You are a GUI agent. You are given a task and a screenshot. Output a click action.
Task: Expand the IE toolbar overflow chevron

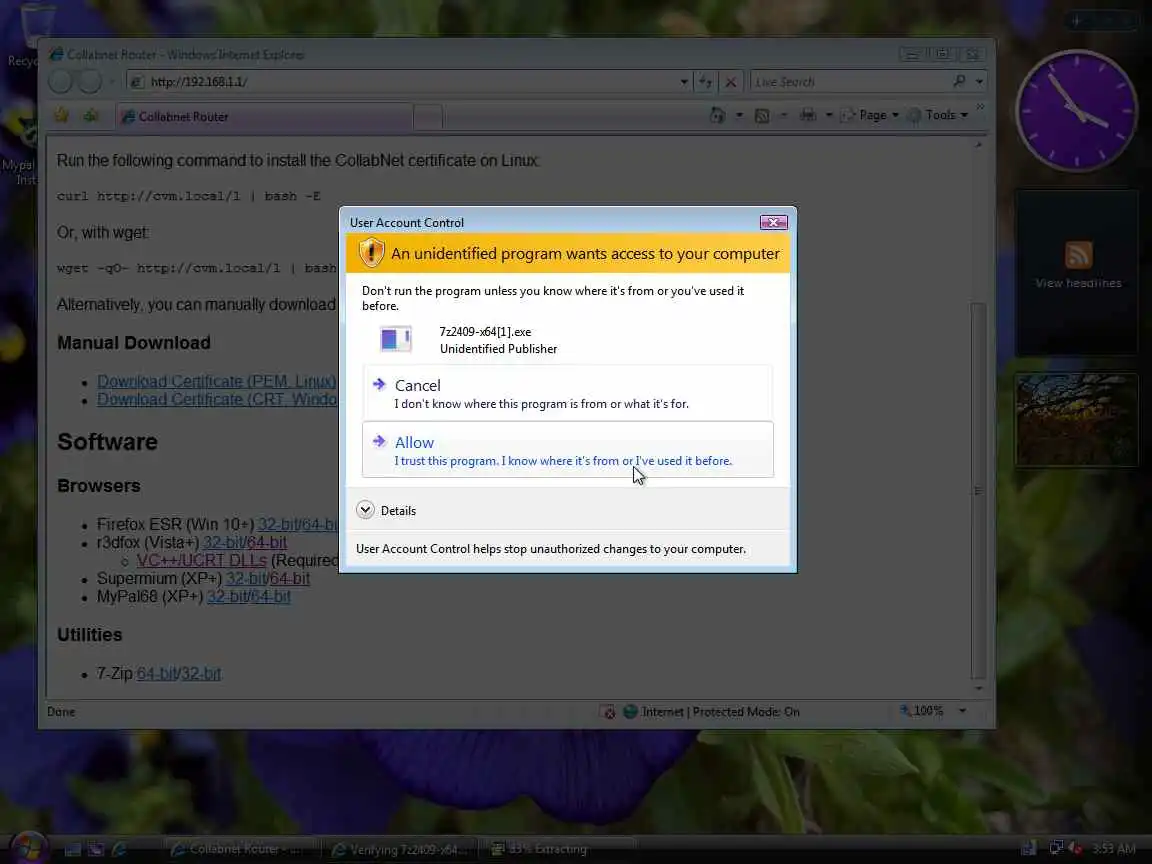click(x=980, y=108)
